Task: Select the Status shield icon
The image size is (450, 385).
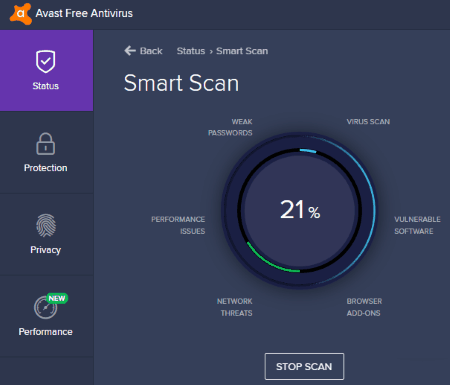Action: point(46,61)
